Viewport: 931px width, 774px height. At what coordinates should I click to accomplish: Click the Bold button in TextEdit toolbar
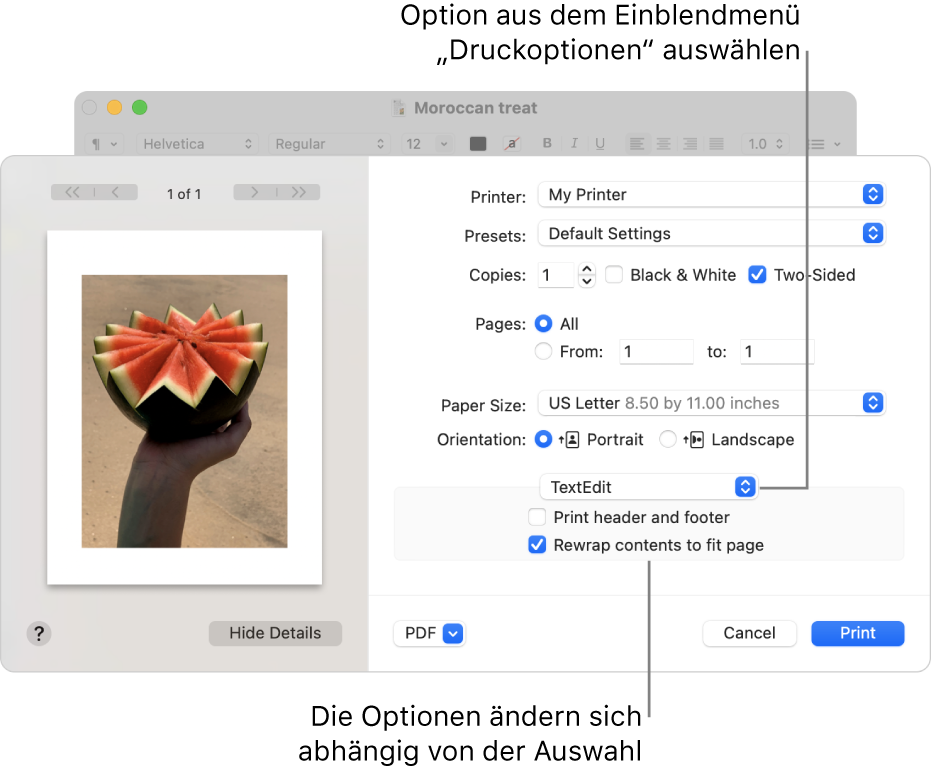547,144
